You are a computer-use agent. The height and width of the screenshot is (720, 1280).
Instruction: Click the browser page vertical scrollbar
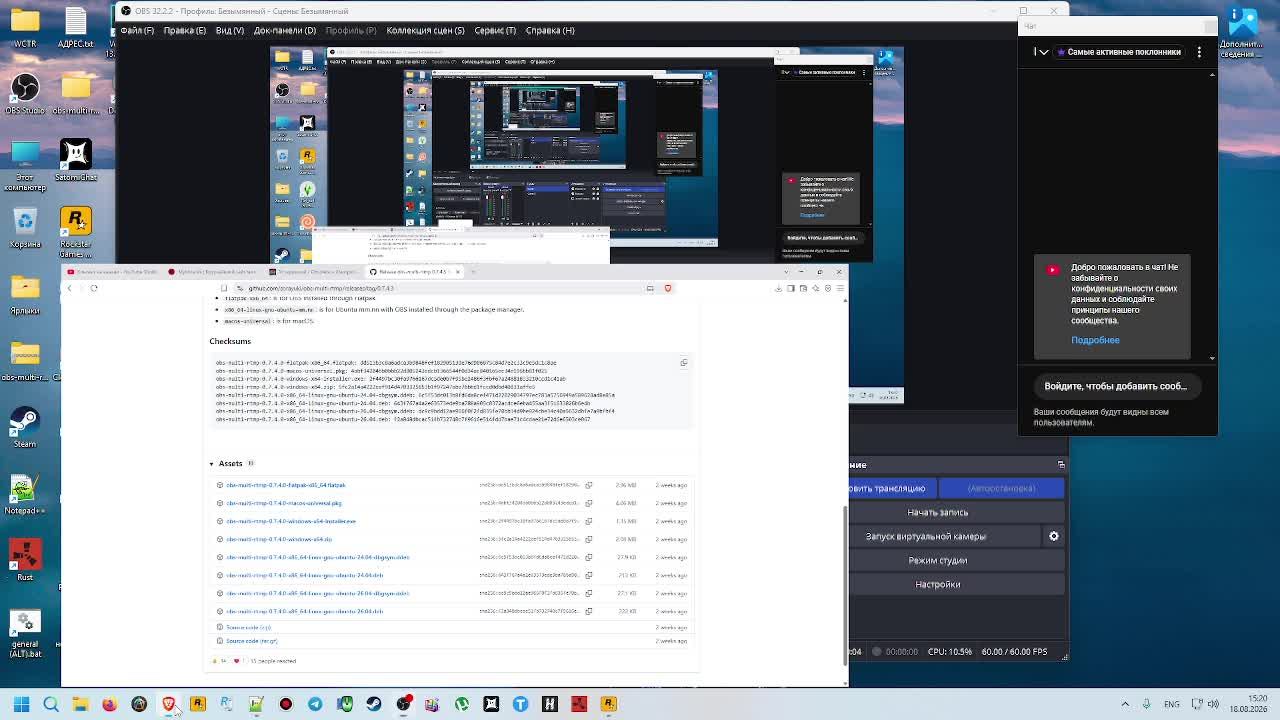point(846,585)
